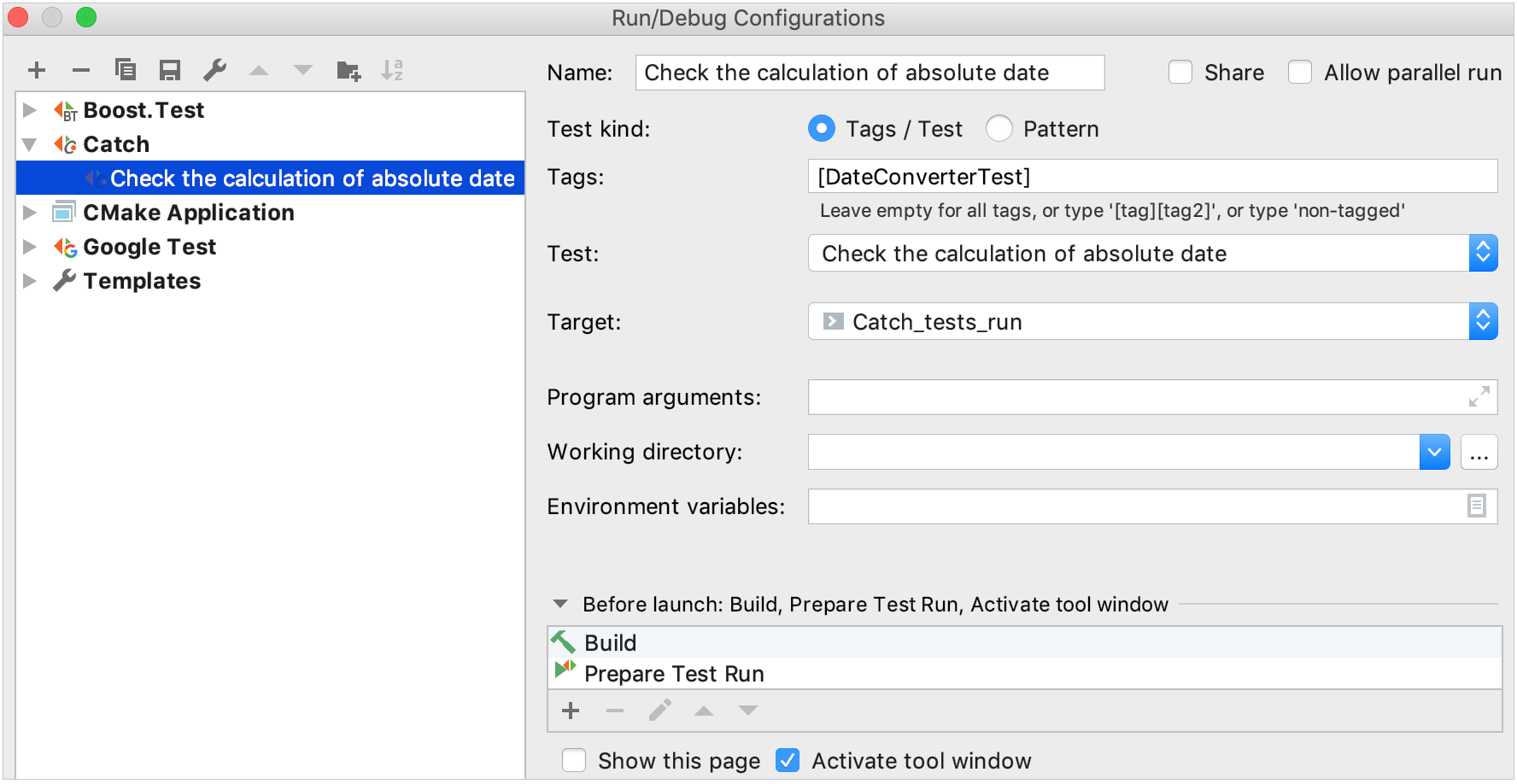This screenshot has width=1517, height=784.
Task: Sort configurations alphabetically
Action: [x=392, y=70]
